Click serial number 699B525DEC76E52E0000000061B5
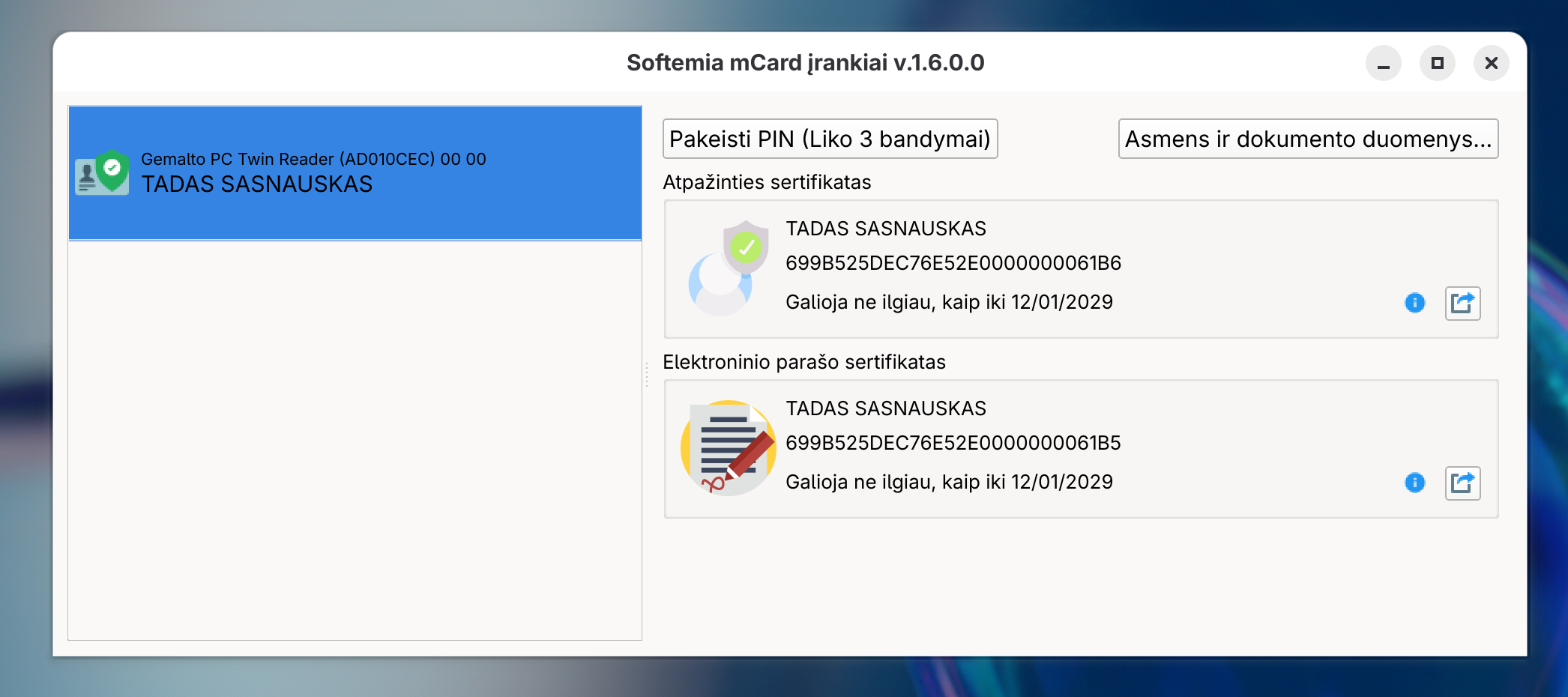This screenshot has width=1568, height=697. coord(952,444)
